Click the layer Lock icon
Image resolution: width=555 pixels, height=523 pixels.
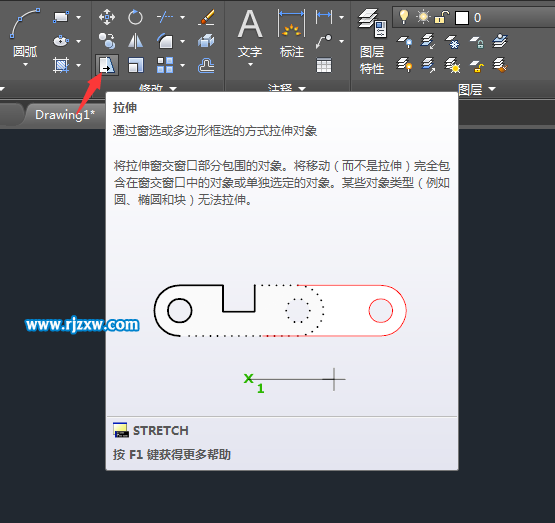click(476, 42)
